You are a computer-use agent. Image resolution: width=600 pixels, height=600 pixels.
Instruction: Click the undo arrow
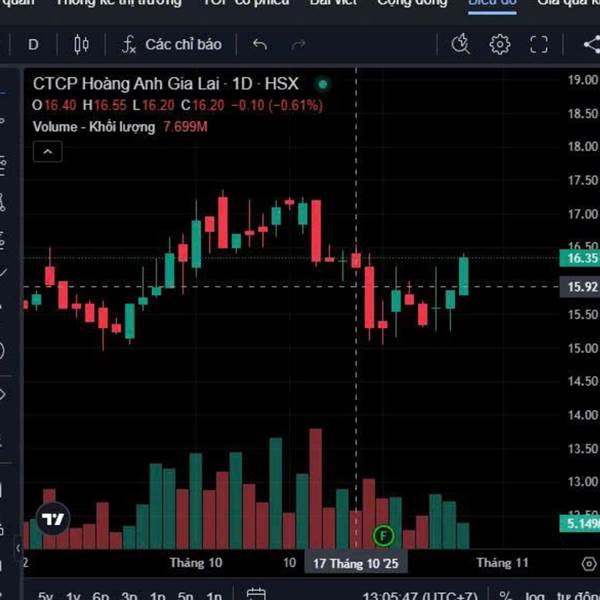(x=260, y=45)
